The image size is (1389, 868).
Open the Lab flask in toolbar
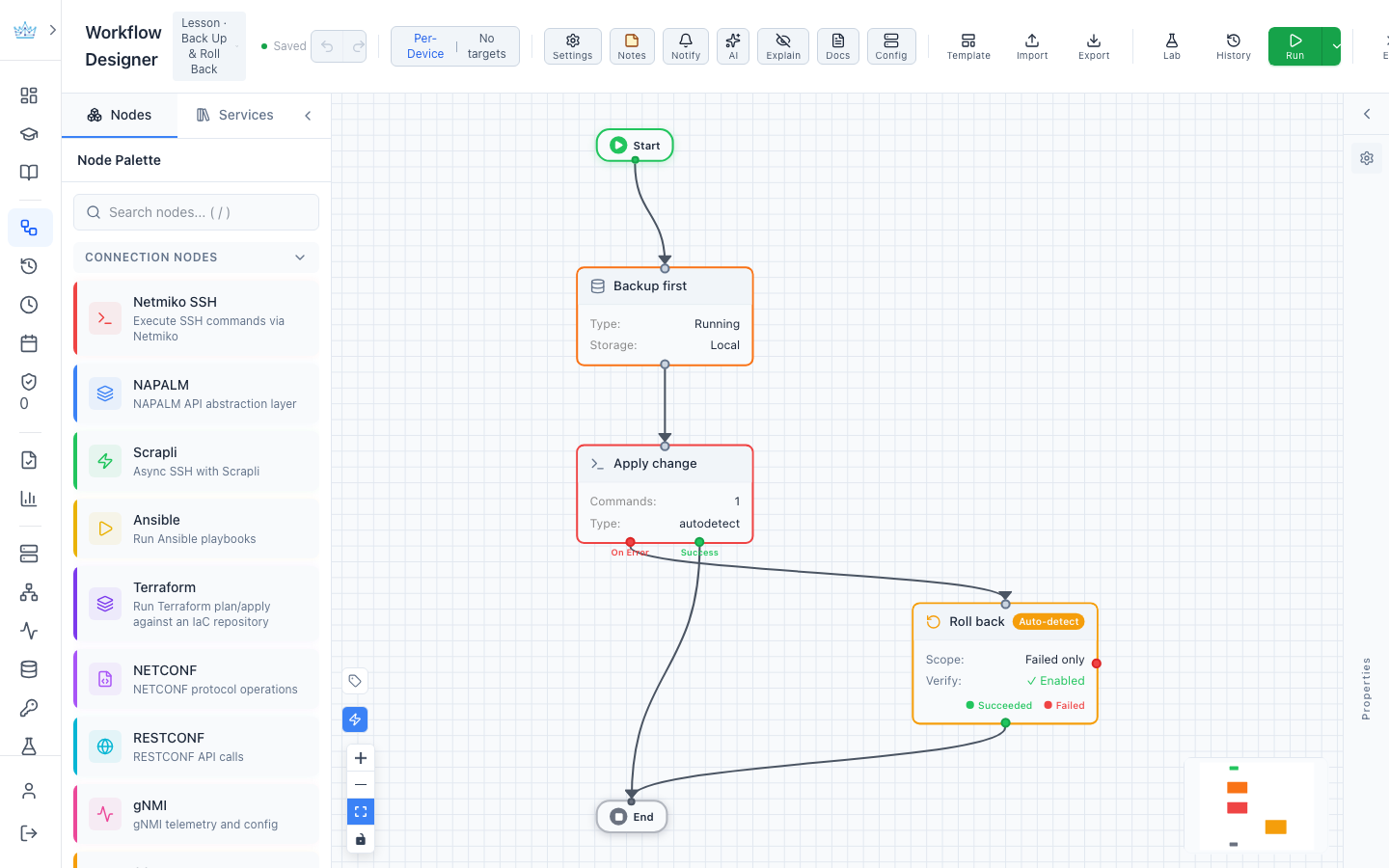1172,46
